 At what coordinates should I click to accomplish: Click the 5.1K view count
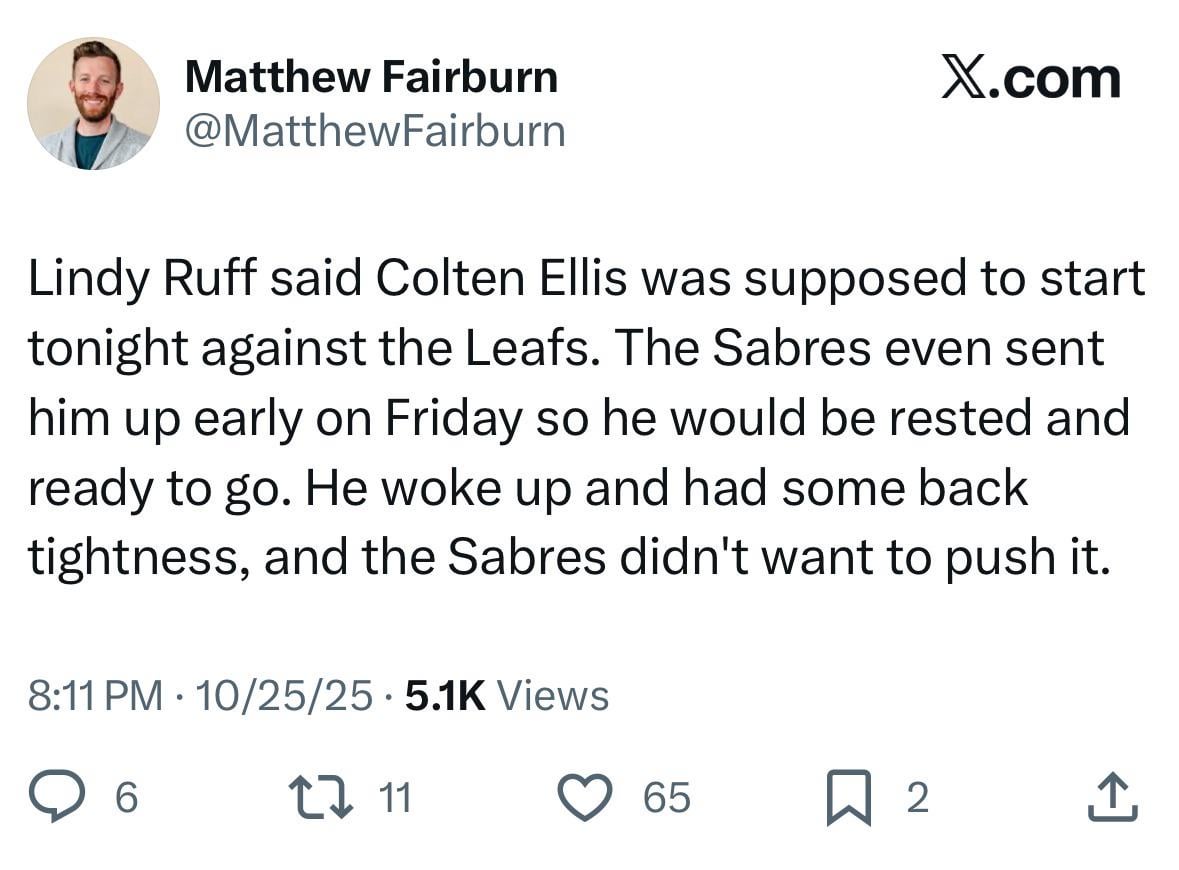445,696
